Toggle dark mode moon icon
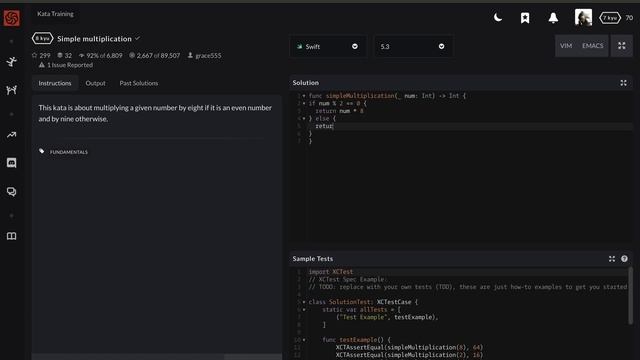 tap(498, 18)
